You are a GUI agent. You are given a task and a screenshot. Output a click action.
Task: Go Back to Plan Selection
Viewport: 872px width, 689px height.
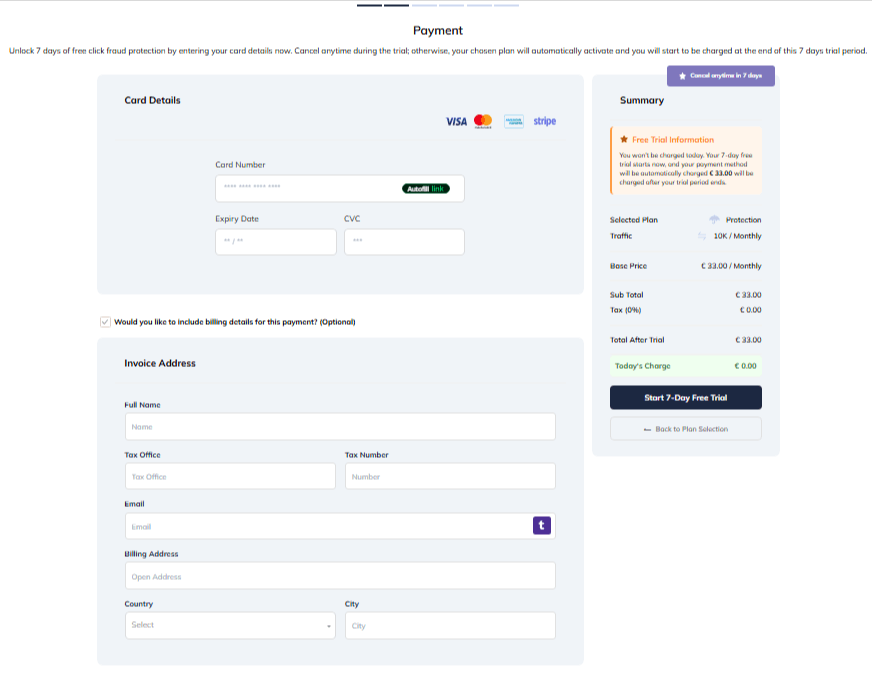click(x=685, y=429)
